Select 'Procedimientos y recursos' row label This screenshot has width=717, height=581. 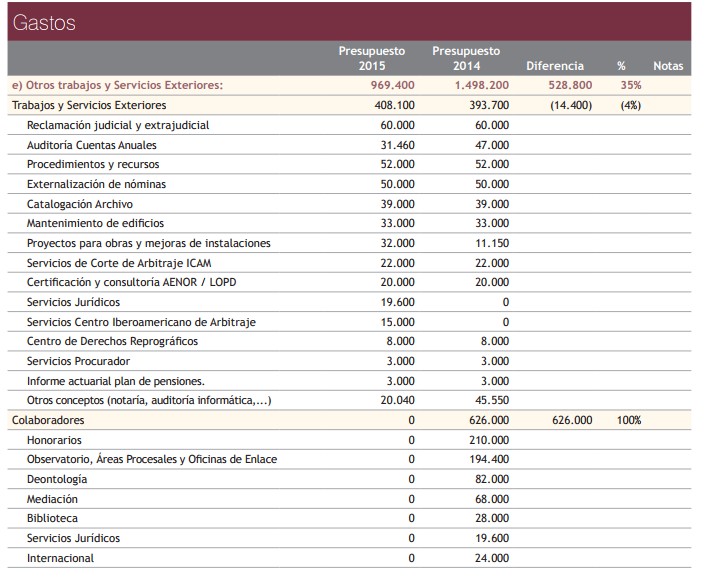click(93, 164)
